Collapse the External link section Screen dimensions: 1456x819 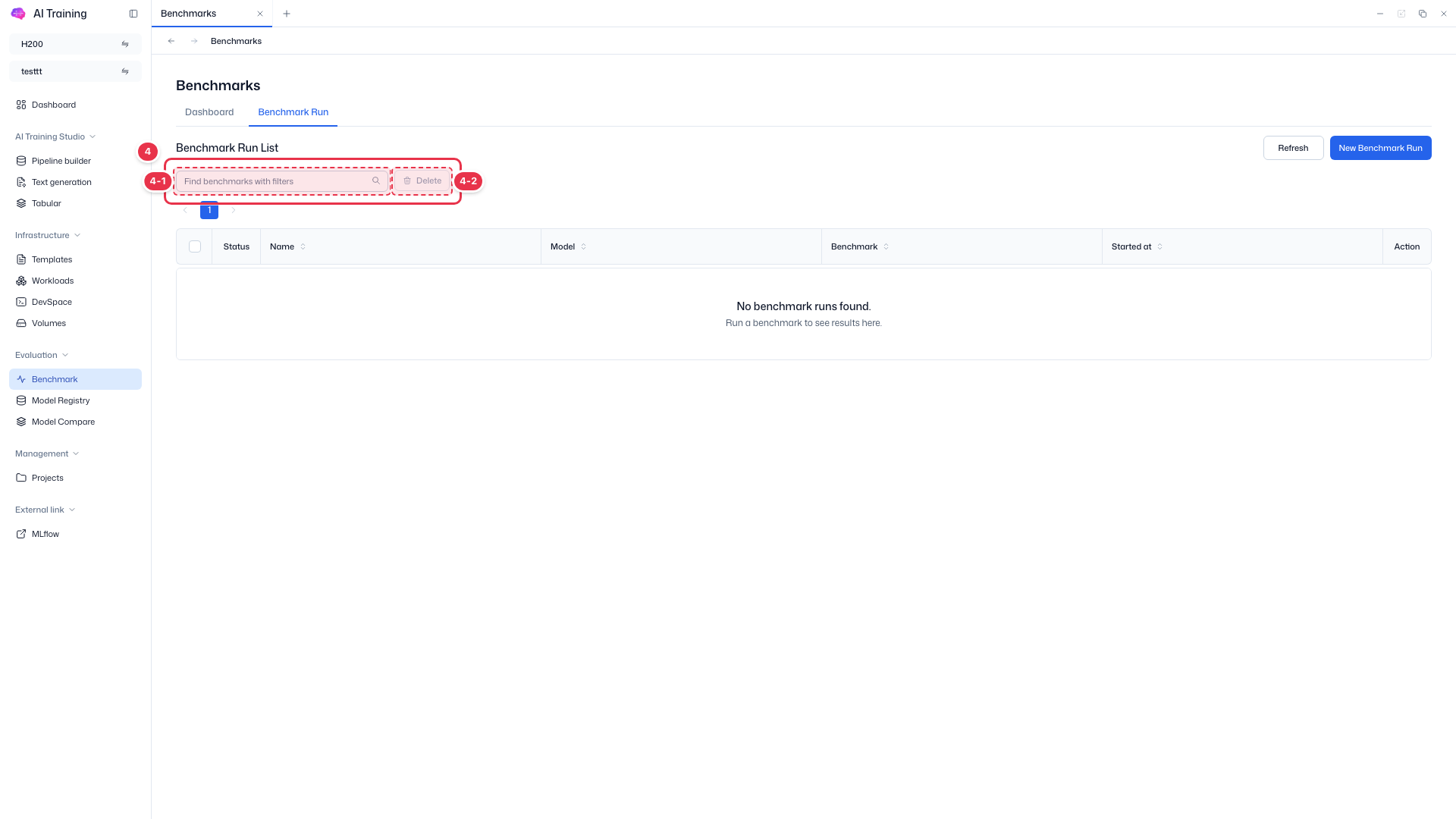click(45, 510)
